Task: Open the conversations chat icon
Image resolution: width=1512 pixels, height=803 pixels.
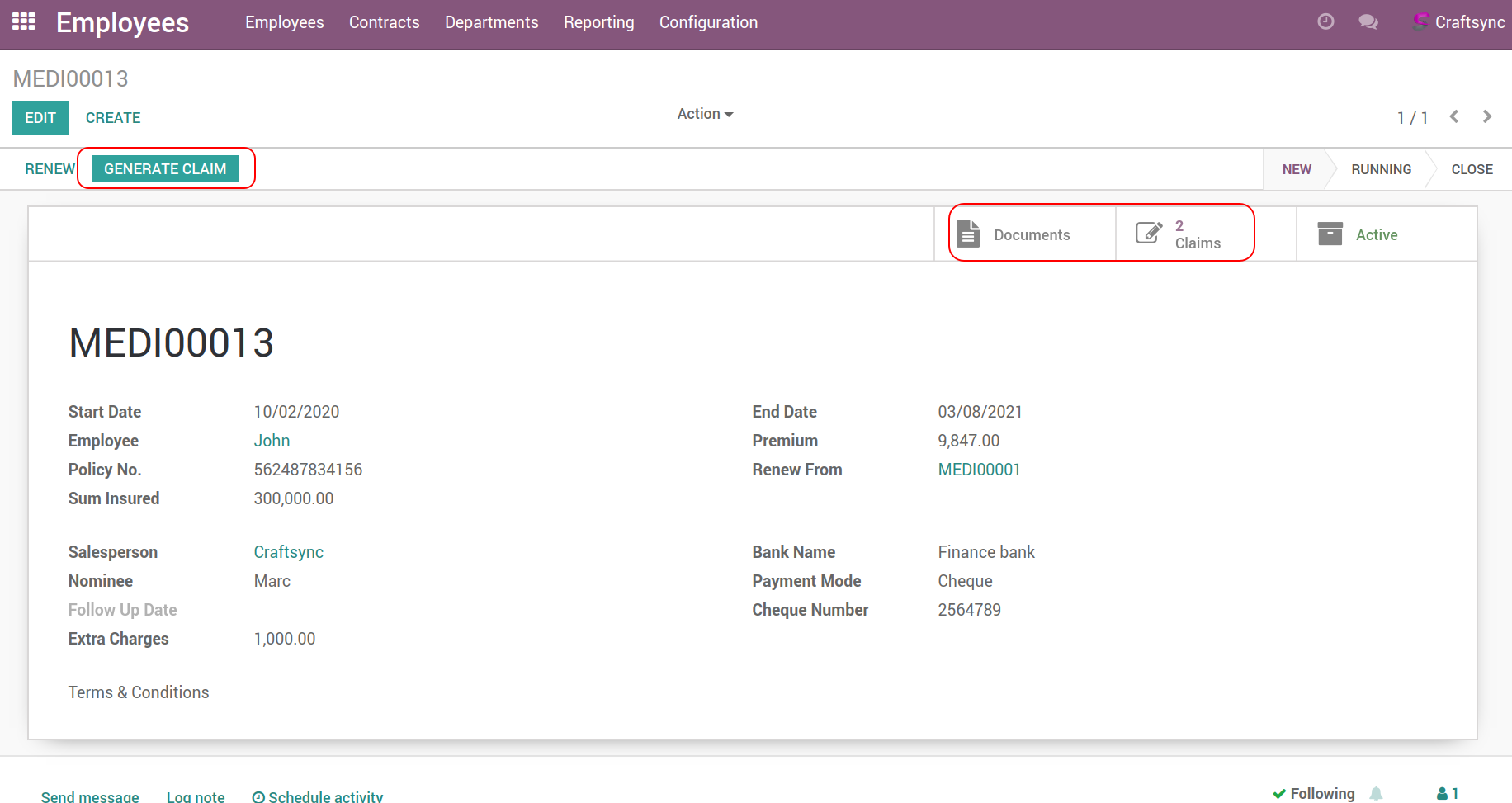Action: [1368, 21]
